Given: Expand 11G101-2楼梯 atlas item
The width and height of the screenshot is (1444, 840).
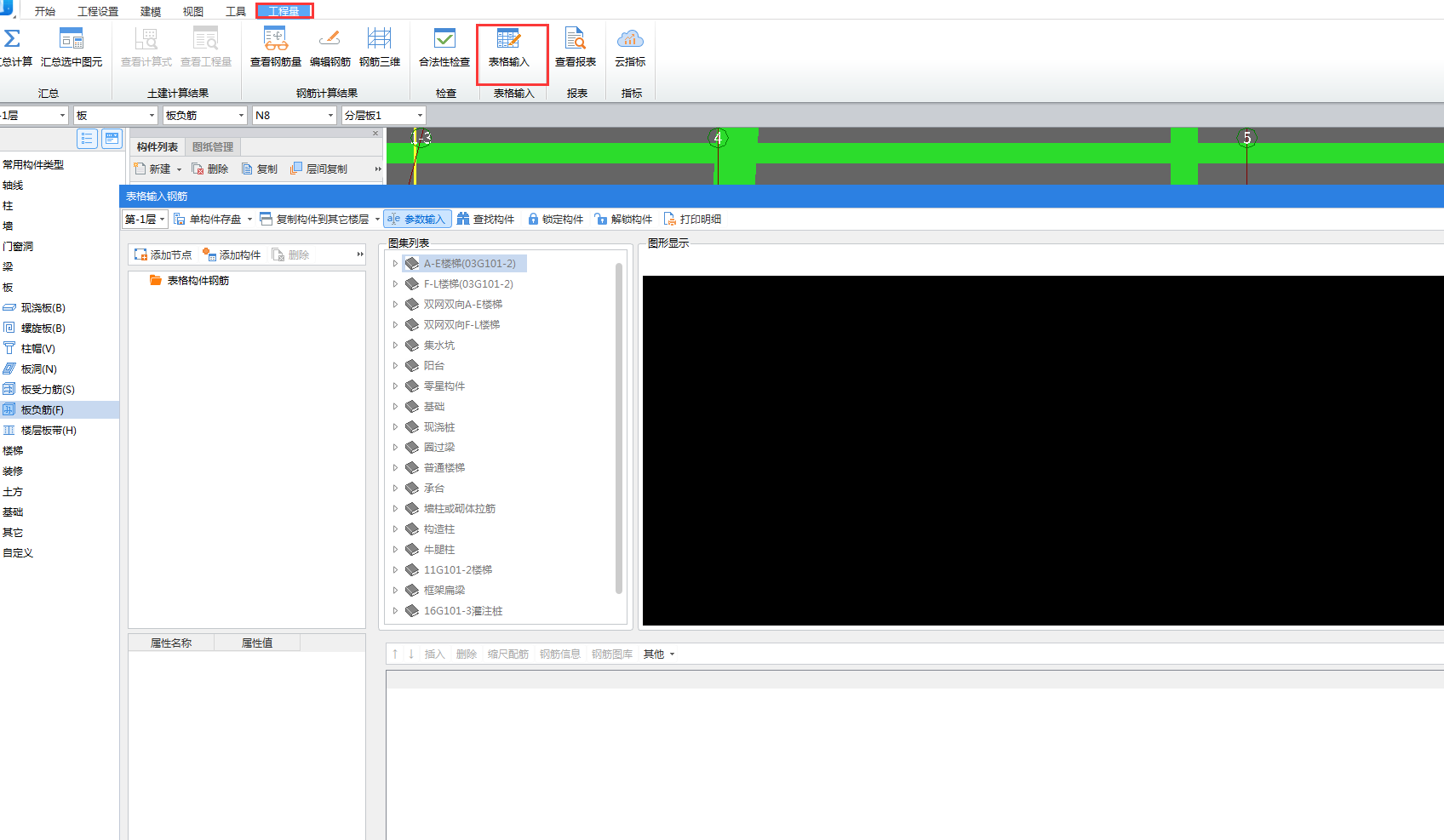Looking at the screenshot, I should 395,570.
